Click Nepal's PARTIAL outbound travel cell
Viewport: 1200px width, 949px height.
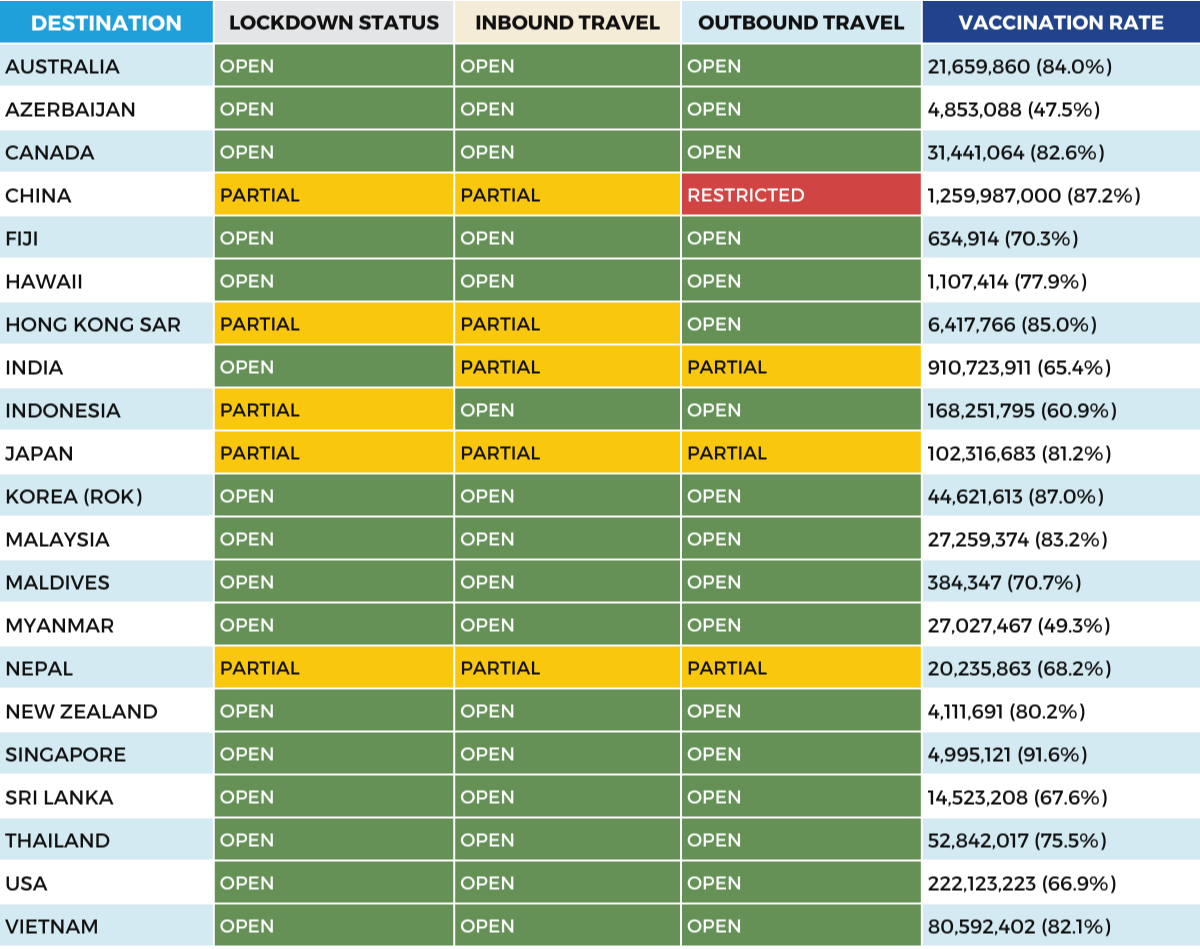point(801,668)
